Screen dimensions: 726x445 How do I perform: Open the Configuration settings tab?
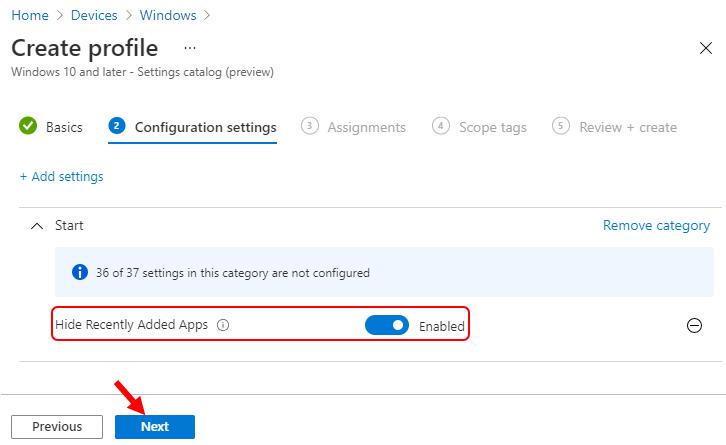coord(206,127)
